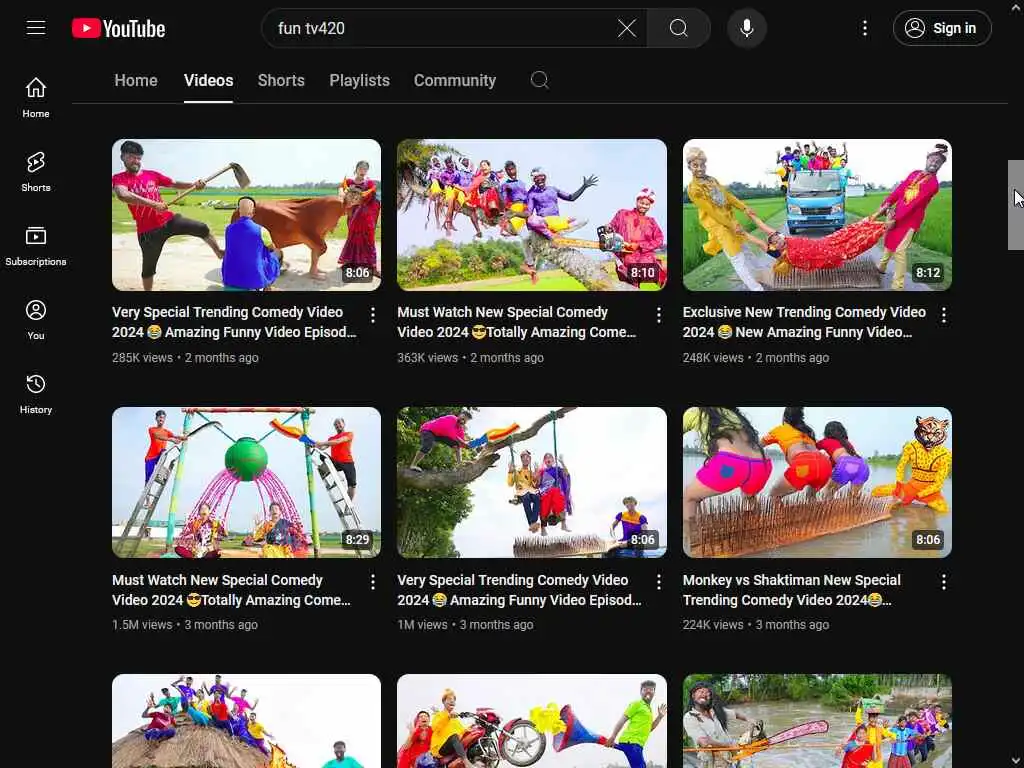Clear the search text with X icon
Screen dimensions: 1024x768
[627, 28]
